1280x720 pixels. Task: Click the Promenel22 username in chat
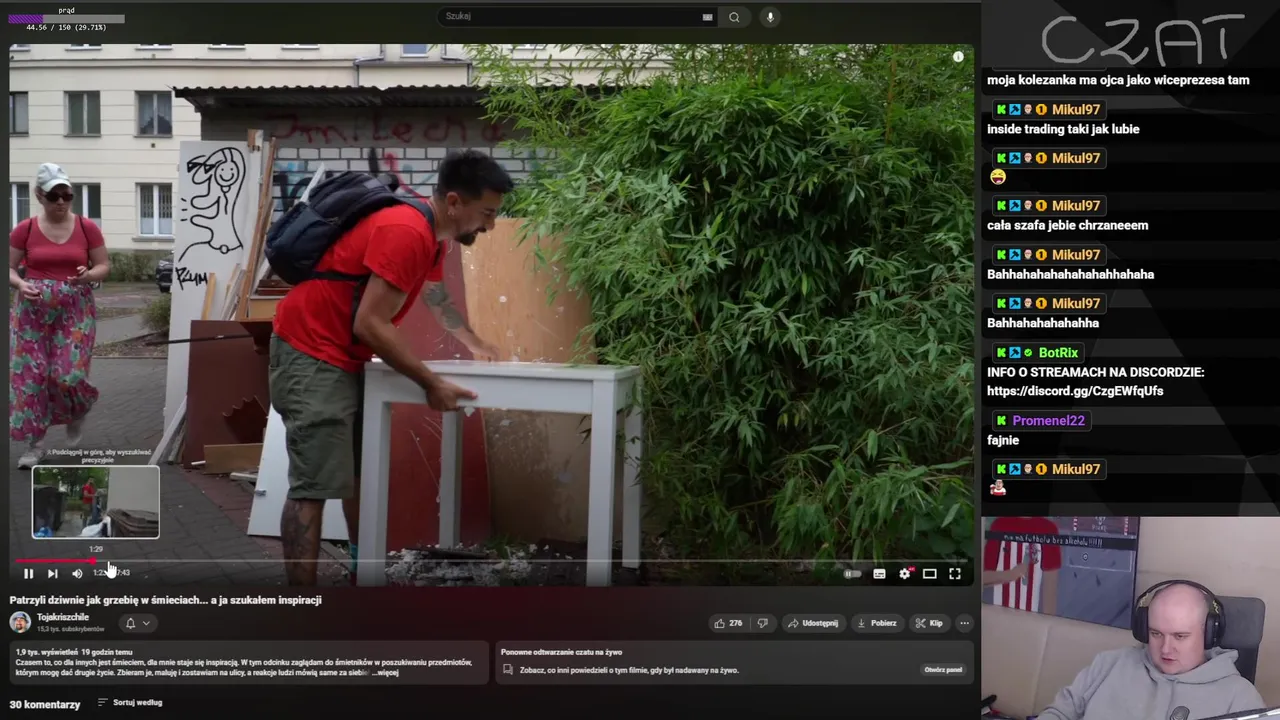[x=1048, y=420]
